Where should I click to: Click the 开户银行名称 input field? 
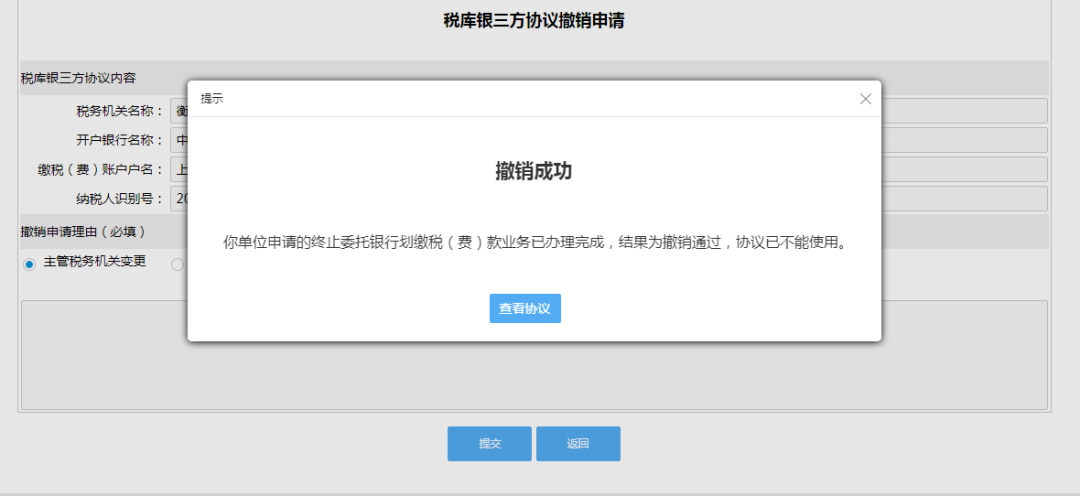point(609,141)
